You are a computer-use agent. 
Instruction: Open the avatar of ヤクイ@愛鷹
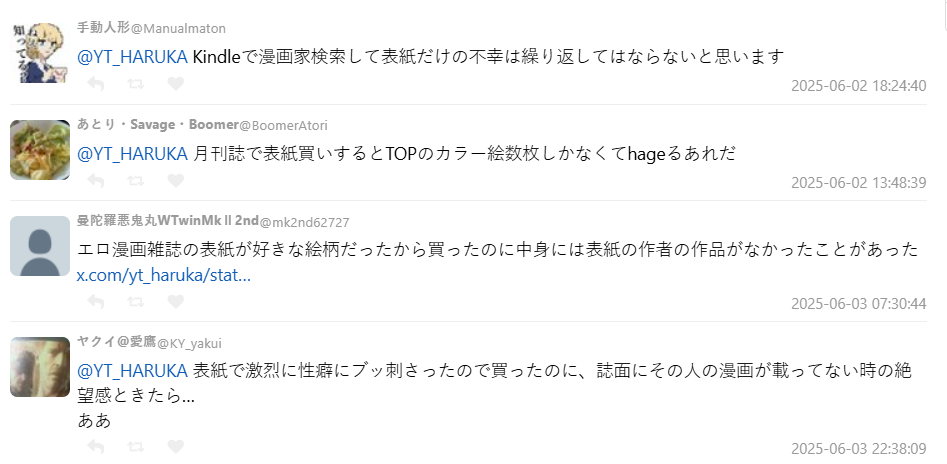(x=40, y=366)
